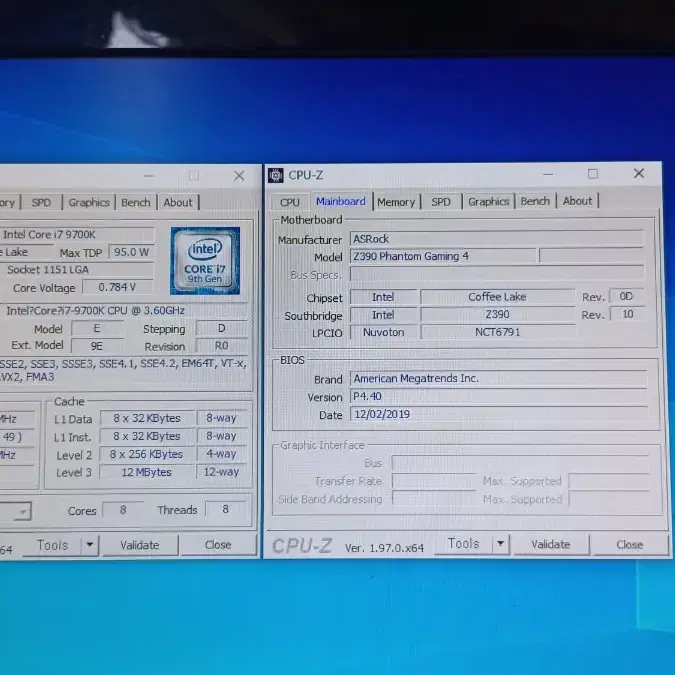Click Revision value R0
675x675 pixels.
[x=221, y=346]
